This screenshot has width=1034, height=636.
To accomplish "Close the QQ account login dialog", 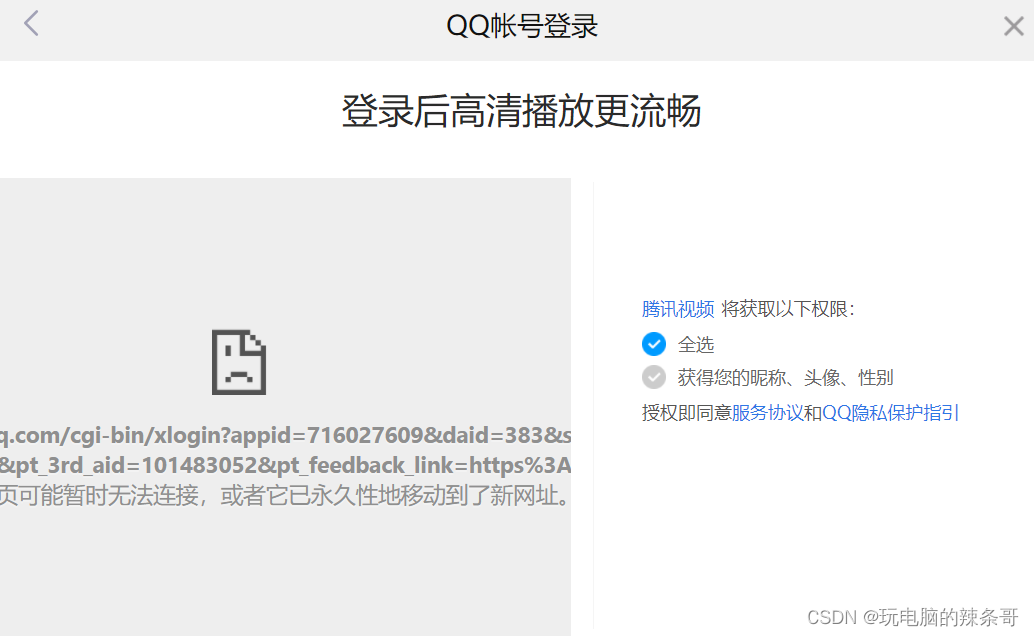I will [x=1014, y=26].
